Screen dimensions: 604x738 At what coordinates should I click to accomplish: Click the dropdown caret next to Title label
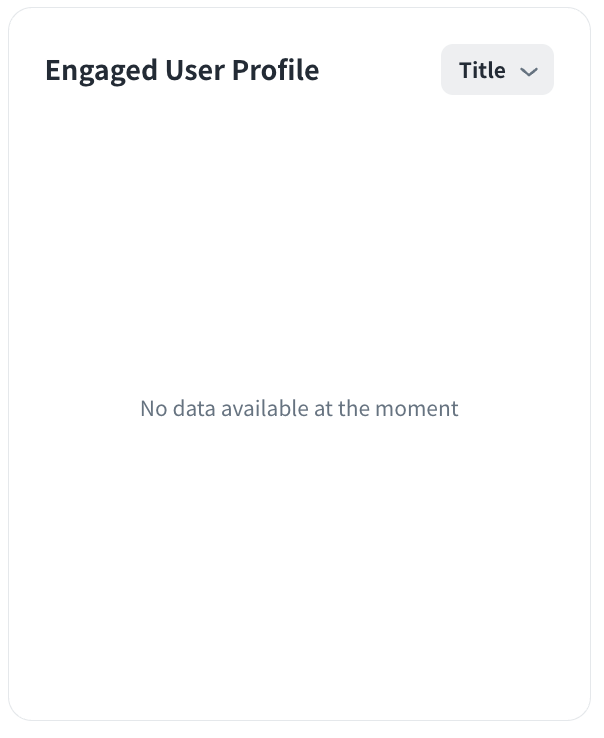tap(530, 71)
